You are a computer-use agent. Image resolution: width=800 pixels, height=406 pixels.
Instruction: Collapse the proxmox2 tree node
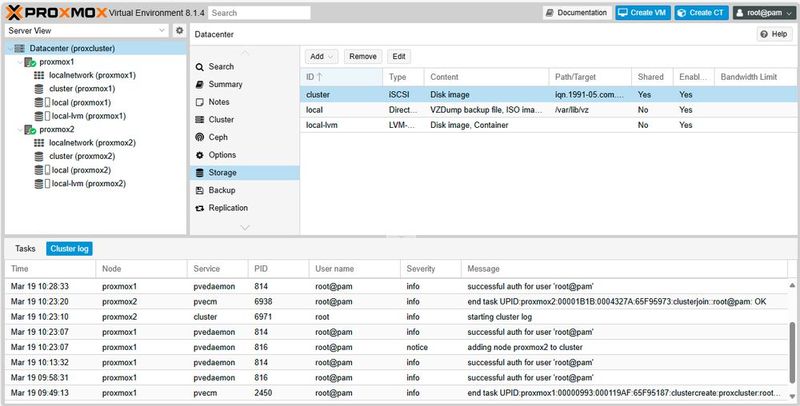[20, 130]
